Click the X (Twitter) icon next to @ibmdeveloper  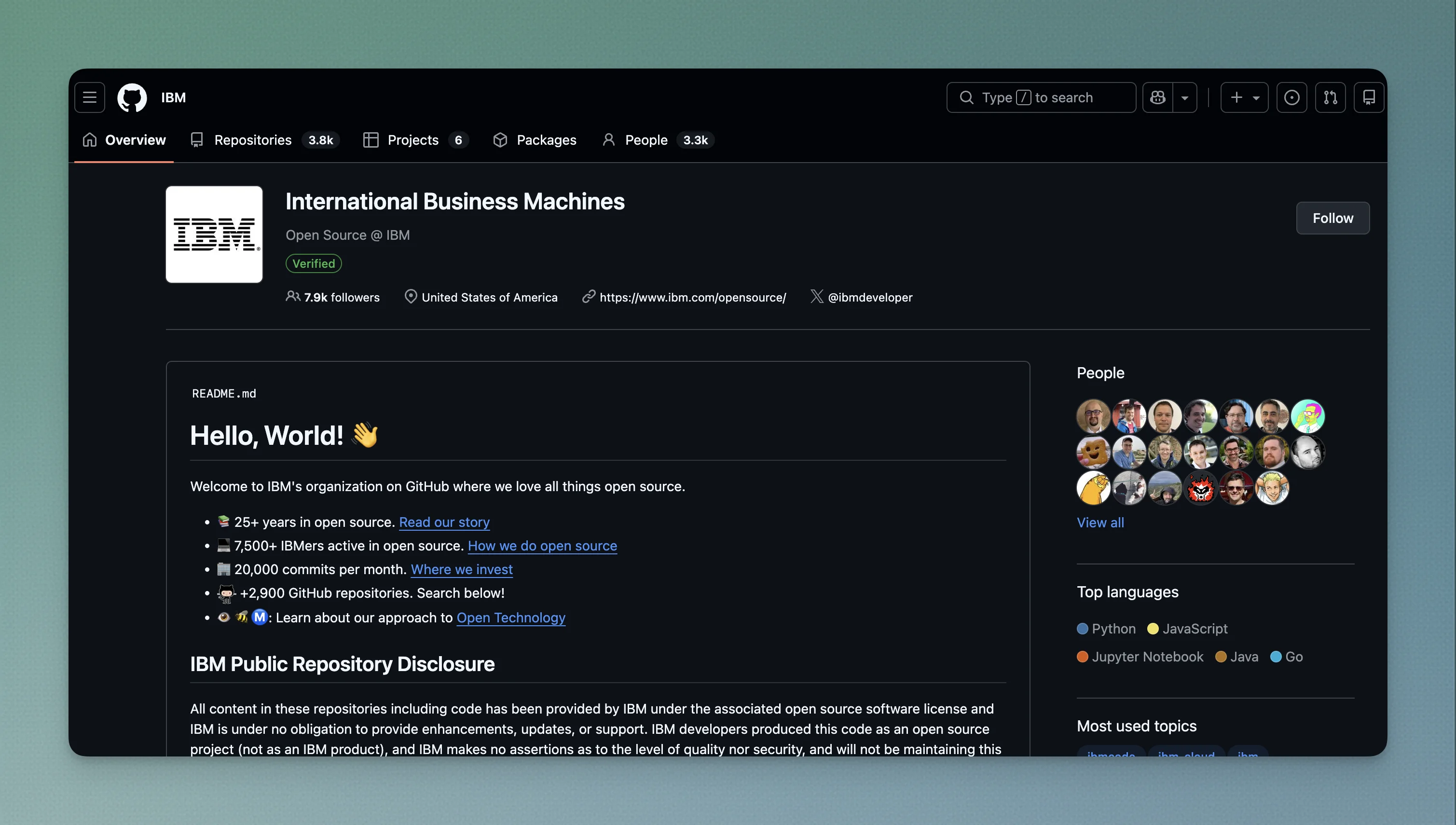[x=816, y=296]
